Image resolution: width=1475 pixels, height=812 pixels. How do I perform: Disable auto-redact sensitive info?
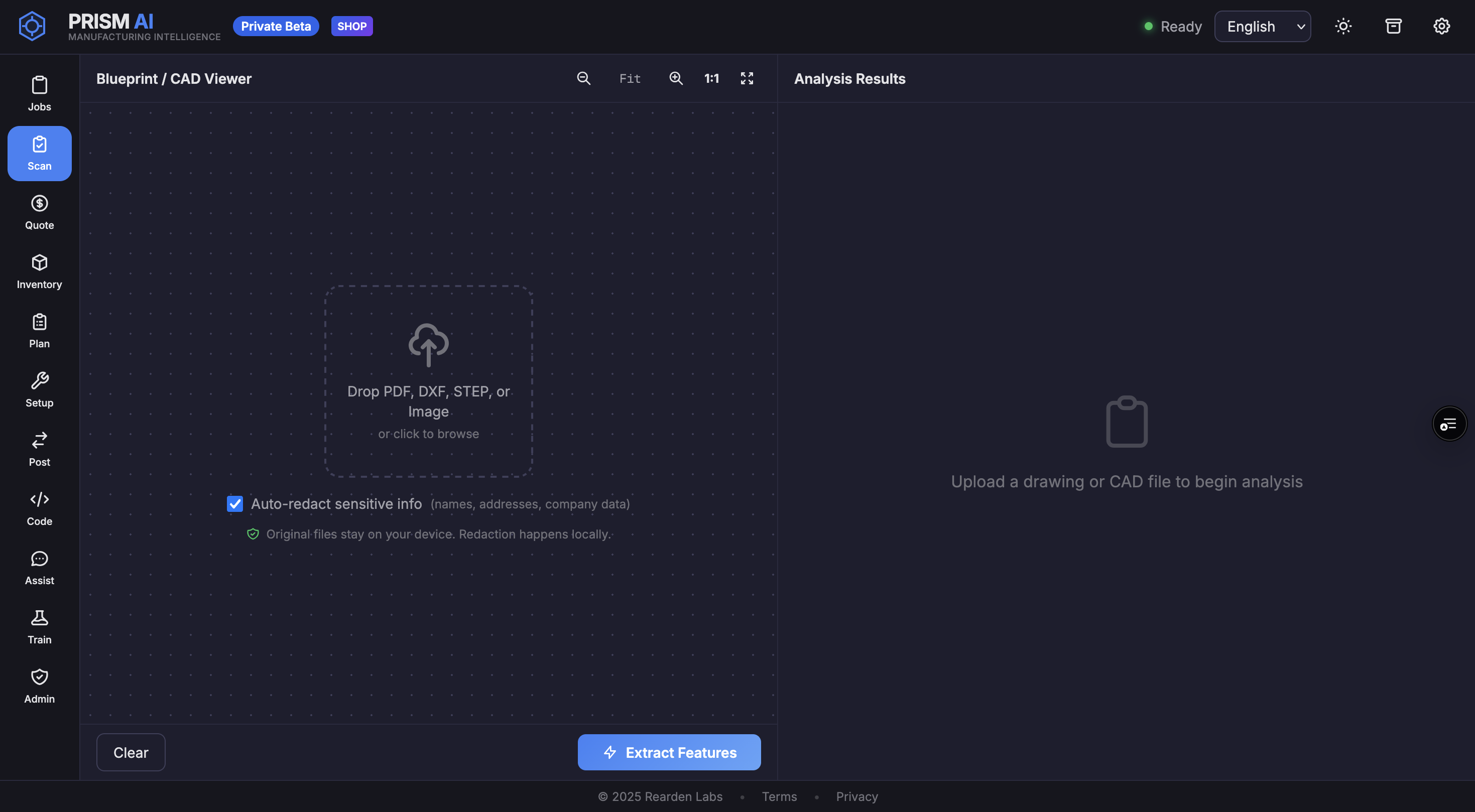click(235, 503)
